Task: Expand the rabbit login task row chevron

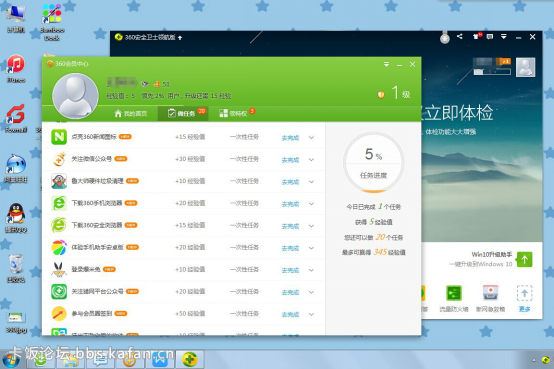Action: point(311,270)
